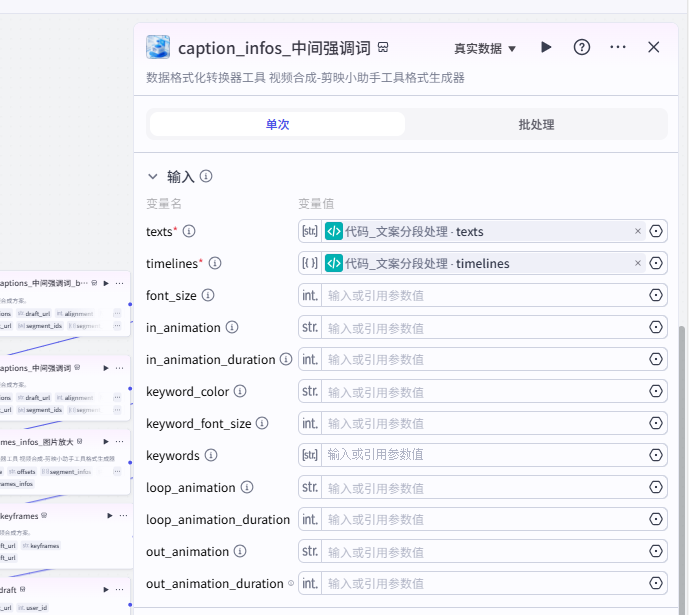This screenshot has height=615, width=689.
Task: Clear the timelines variable reference with X
Action: pyautogui.click(x=638, y=263)
